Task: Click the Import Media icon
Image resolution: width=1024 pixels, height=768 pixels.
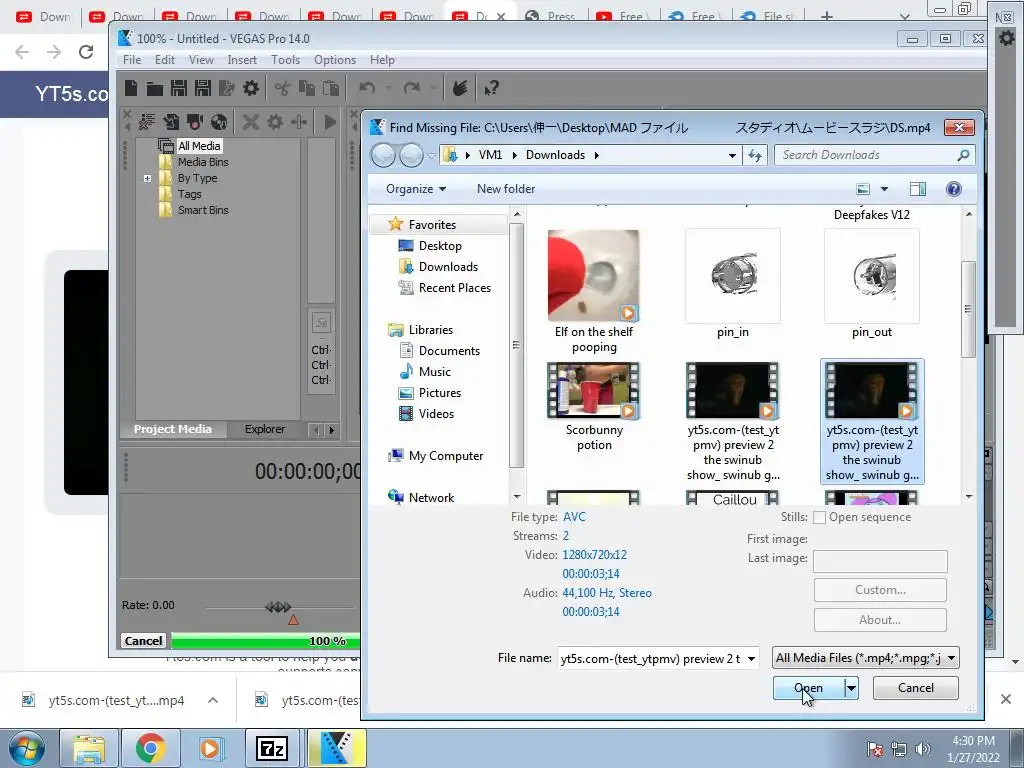Action: 171,121
